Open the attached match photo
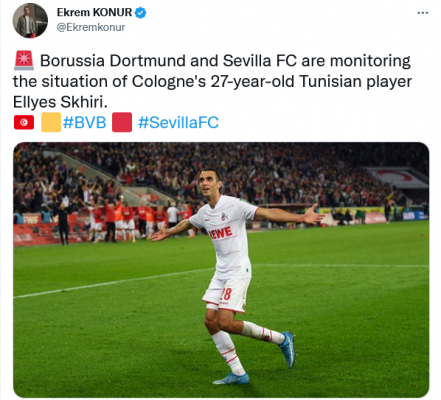This screenshot has width=441, height=400. 221,270
